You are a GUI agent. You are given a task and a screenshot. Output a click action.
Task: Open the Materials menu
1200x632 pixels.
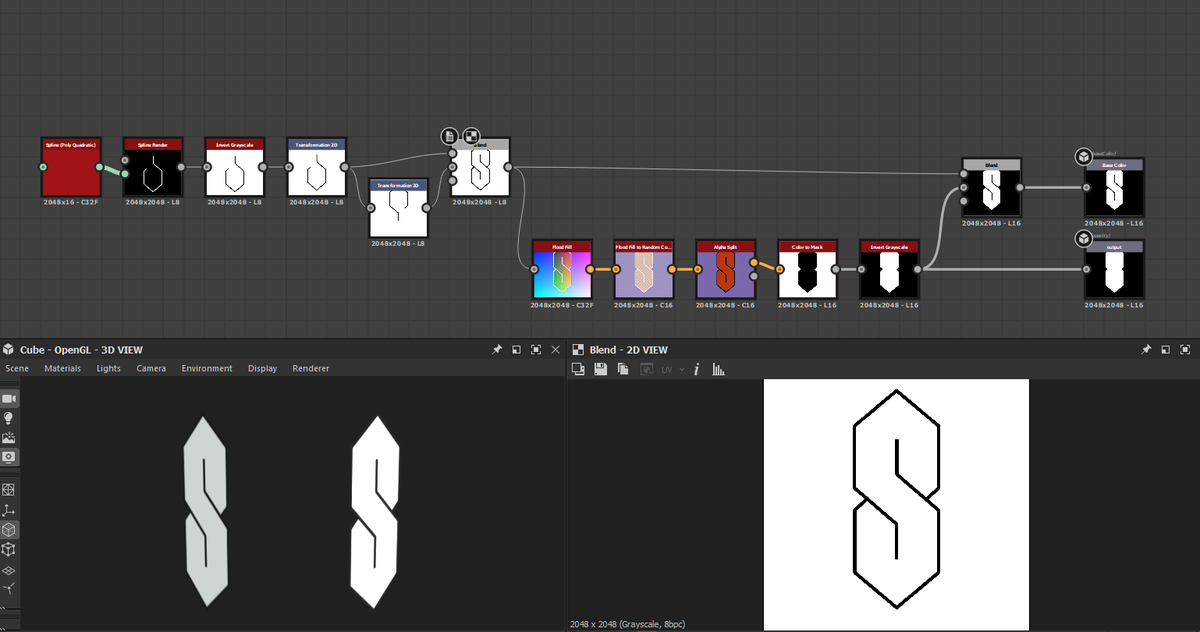63,369
